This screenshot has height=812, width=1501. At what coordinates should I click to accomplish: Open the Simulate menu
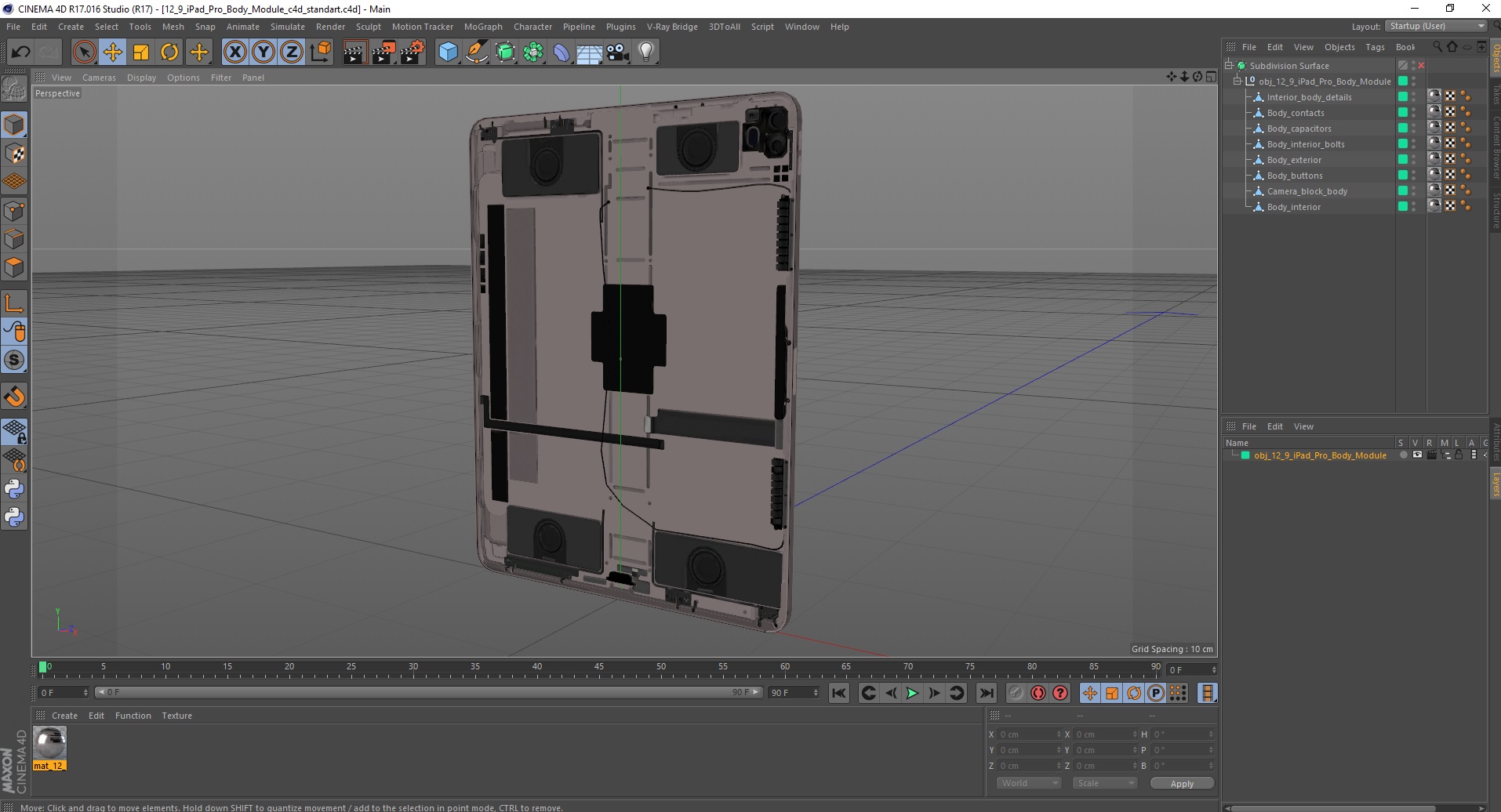tap(288, 27)
